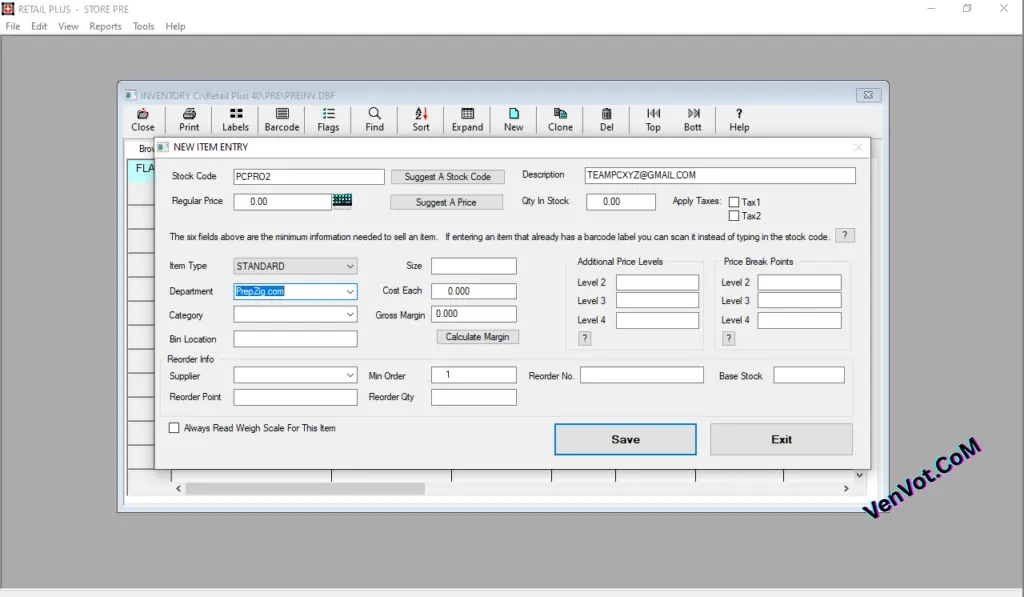Expand the Supplier dropdown
The image size is (1024, 597).
click(x=350, y=376)
